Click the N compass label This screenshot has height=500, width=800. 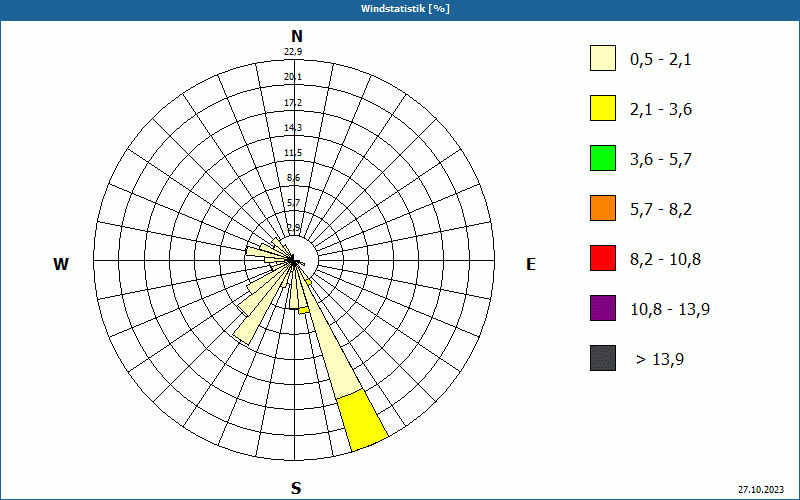pyautogui.click(x=297, y=36)
